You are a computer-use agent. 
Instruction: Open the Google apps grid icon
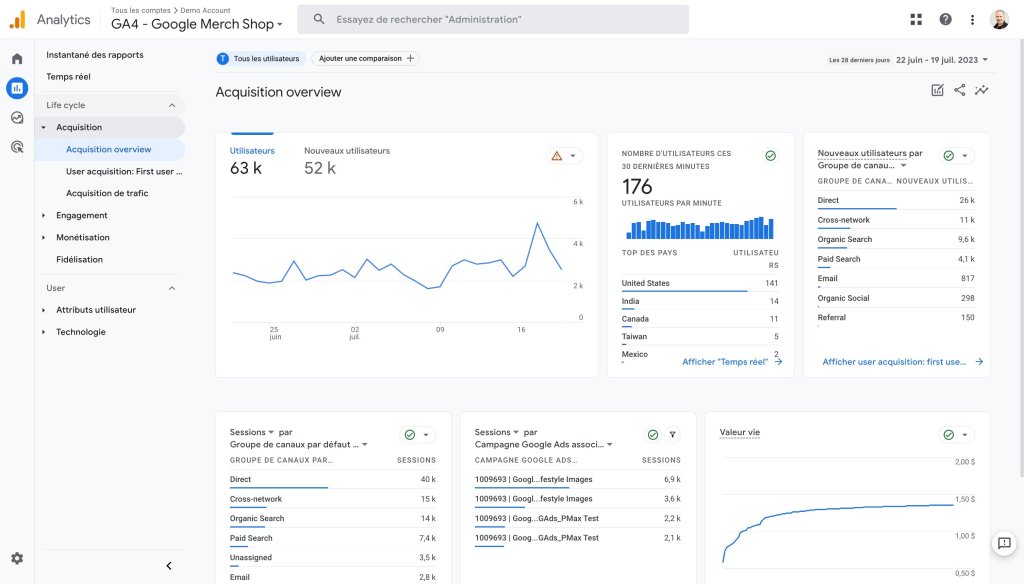pos(916,20)
